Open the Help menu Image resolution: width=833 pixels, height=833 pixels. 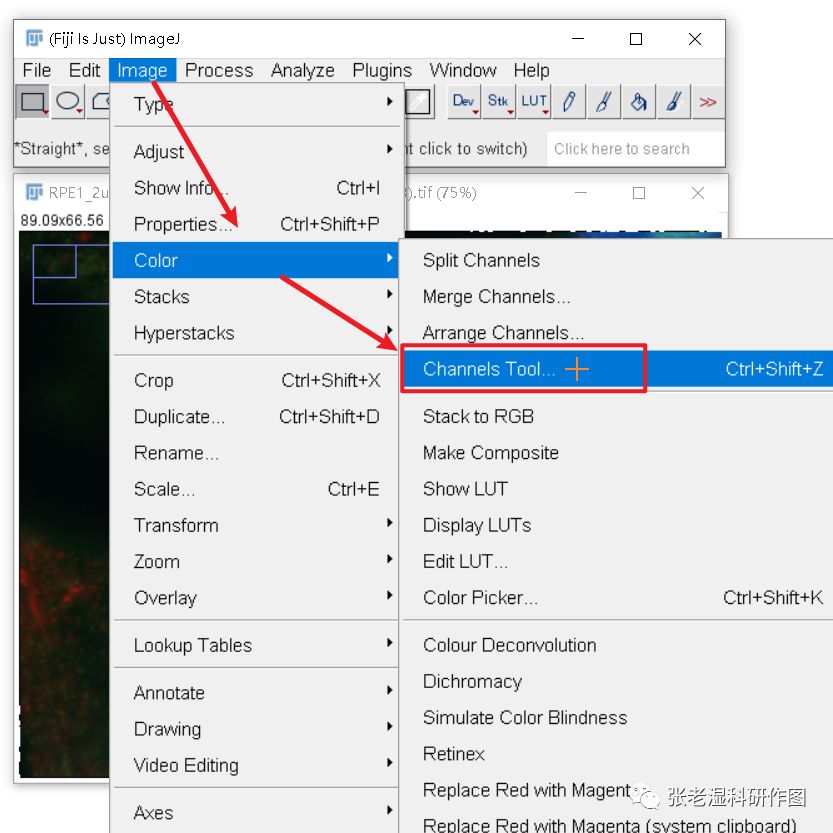[x=531, y=70]
